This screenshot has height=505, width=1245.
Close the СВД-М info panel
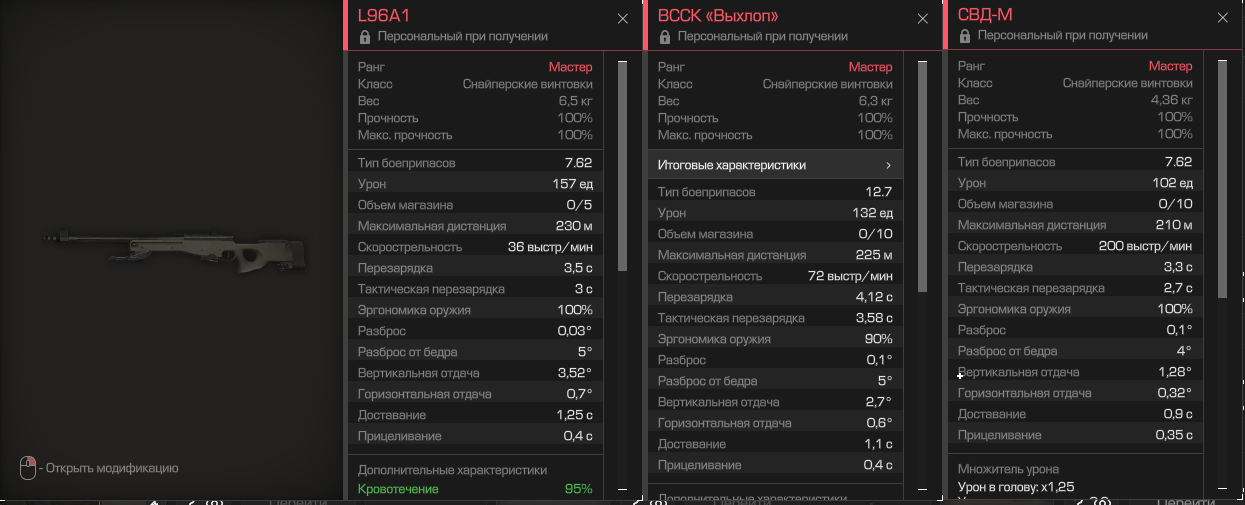pyautogui.click(x=1223, y=18)
